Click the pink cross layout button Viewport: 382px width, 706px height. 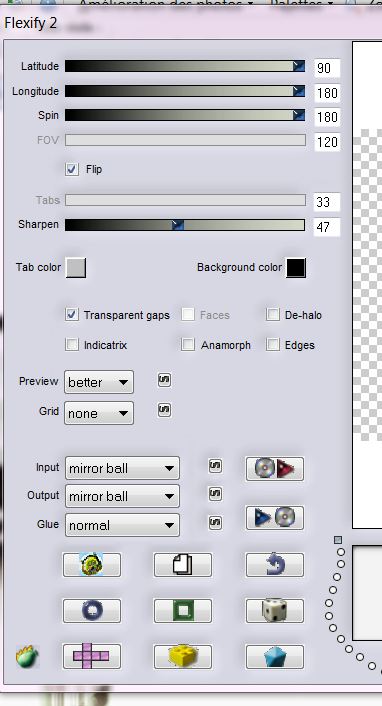(91, 656)
